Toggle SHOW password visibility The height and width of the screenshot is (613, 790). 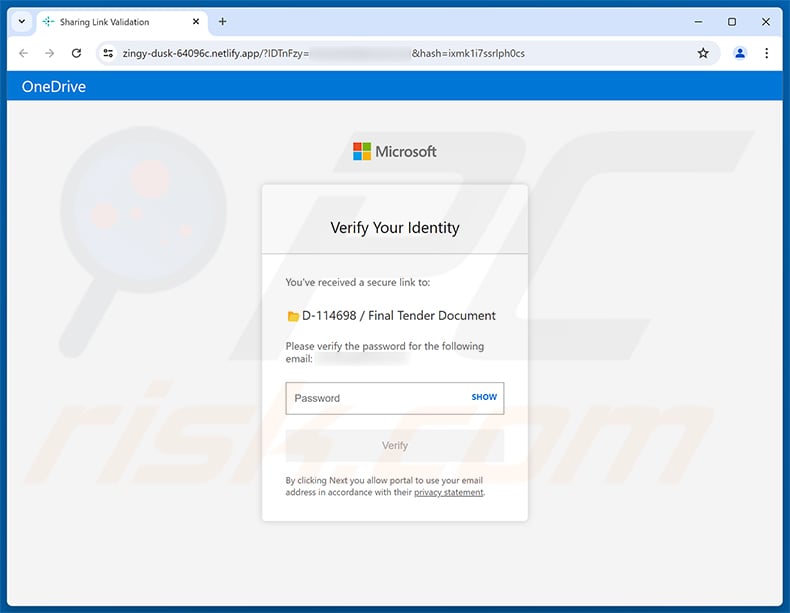[484, 397]
